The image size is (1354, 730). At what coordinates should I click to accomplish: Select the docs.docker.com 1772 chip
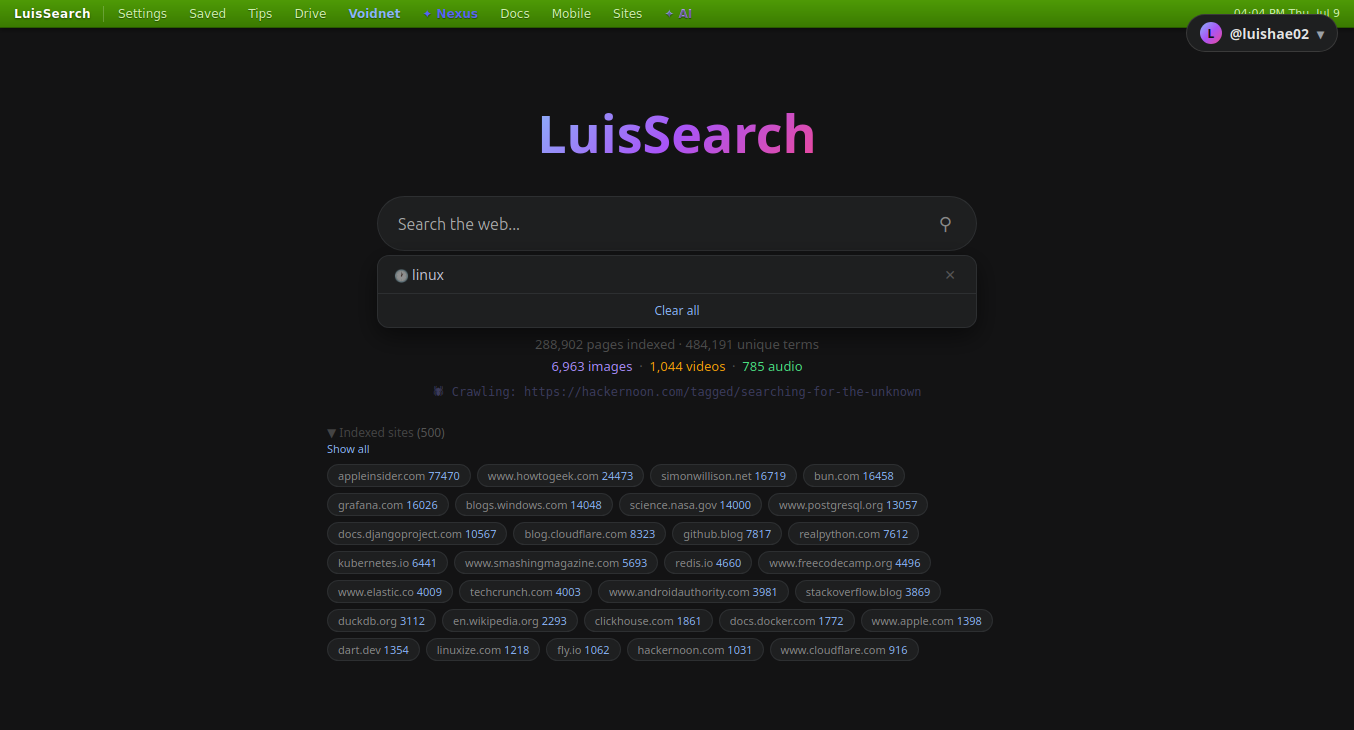[787, 621]
